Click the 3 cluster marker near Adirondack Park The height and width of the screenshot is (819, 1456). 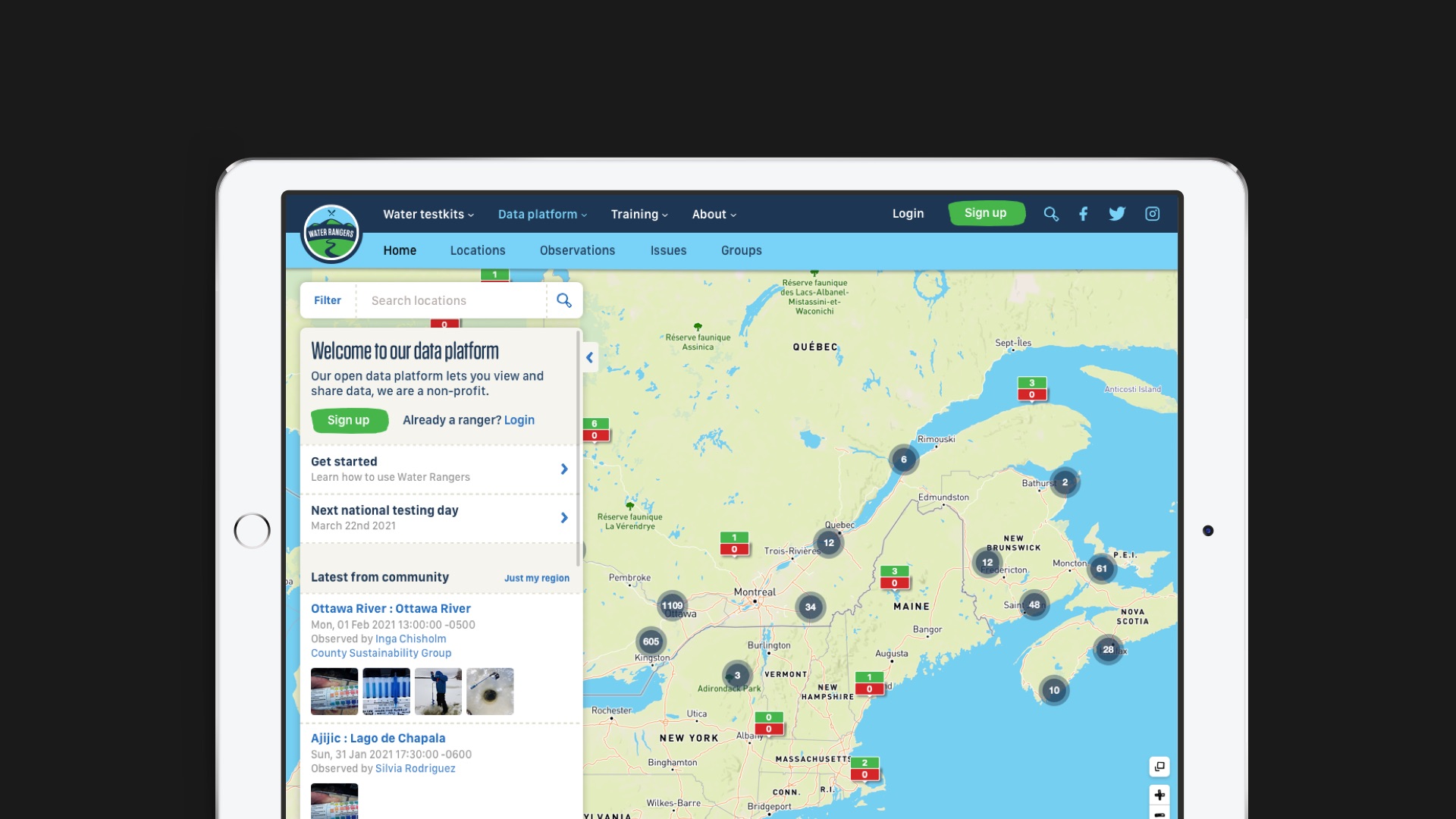click(737, 676)
